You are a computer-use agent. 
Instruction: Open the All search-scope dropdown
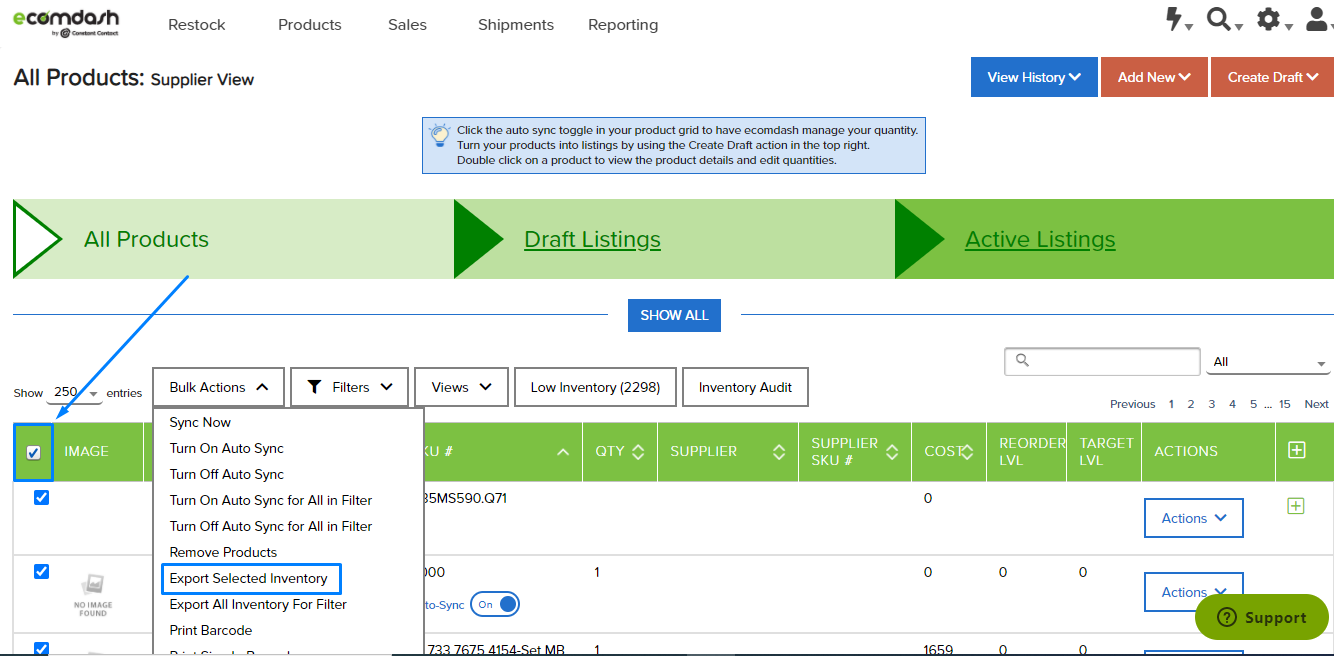coord(1269,362)
